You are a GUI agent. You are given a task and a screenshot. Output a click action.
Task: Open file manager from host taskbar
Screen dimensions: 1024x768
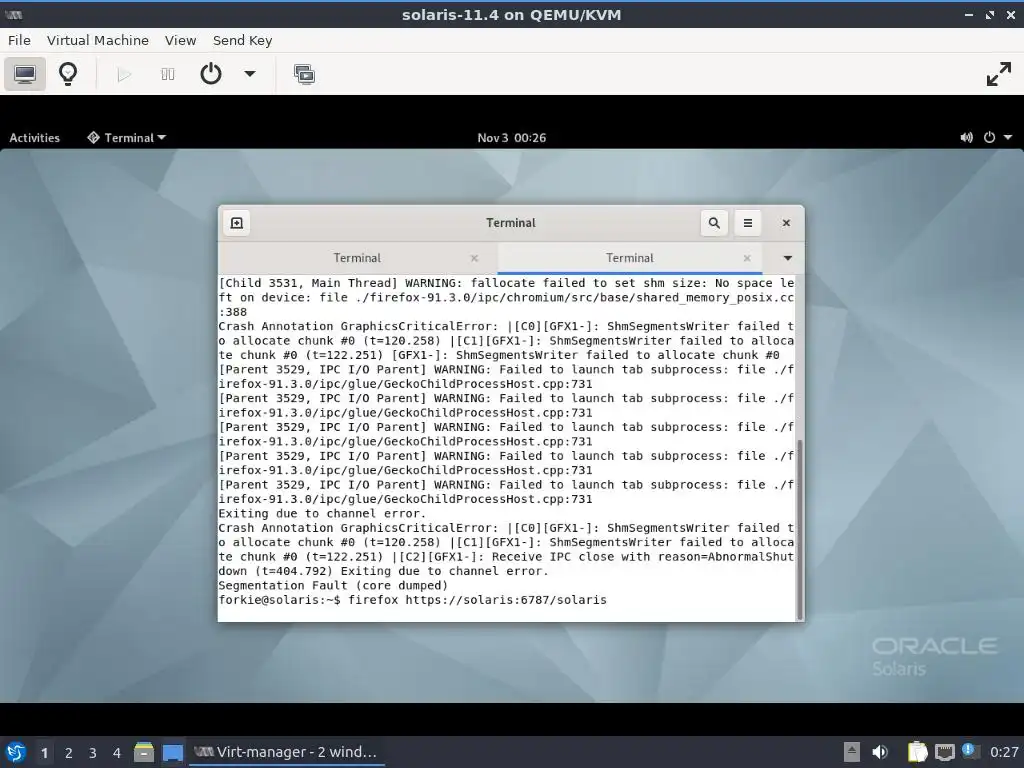(144, 752)
